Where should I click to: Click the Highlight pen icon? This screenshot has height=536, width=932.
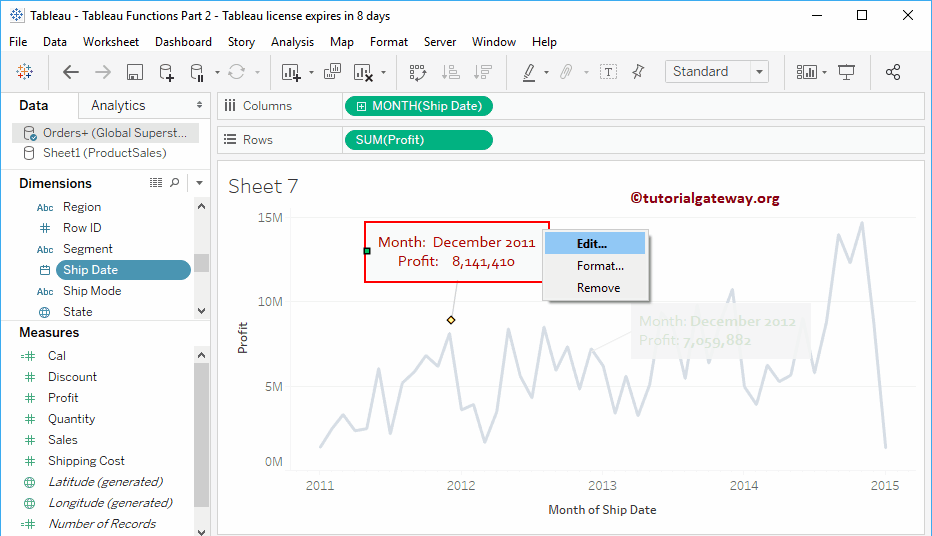pos(528,72)
